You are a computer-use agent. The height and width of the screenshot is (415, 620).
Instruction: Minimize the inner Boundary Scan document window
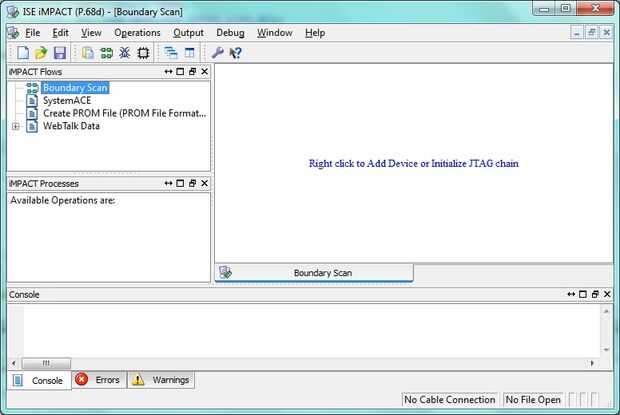pyautogui.click(x=577, y=33)
